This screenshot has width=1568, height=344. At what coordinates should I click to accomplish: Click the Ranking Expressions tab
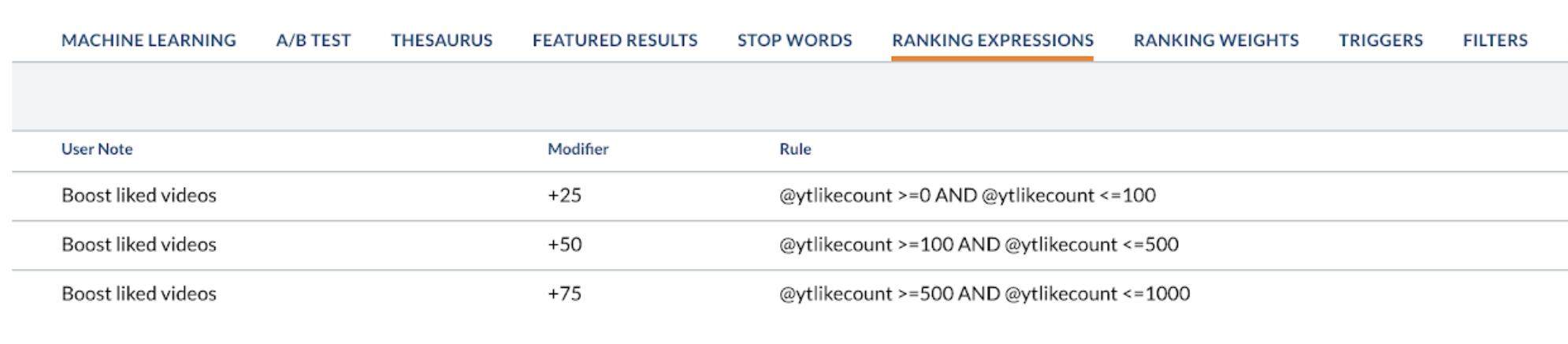tap(993, 40)
